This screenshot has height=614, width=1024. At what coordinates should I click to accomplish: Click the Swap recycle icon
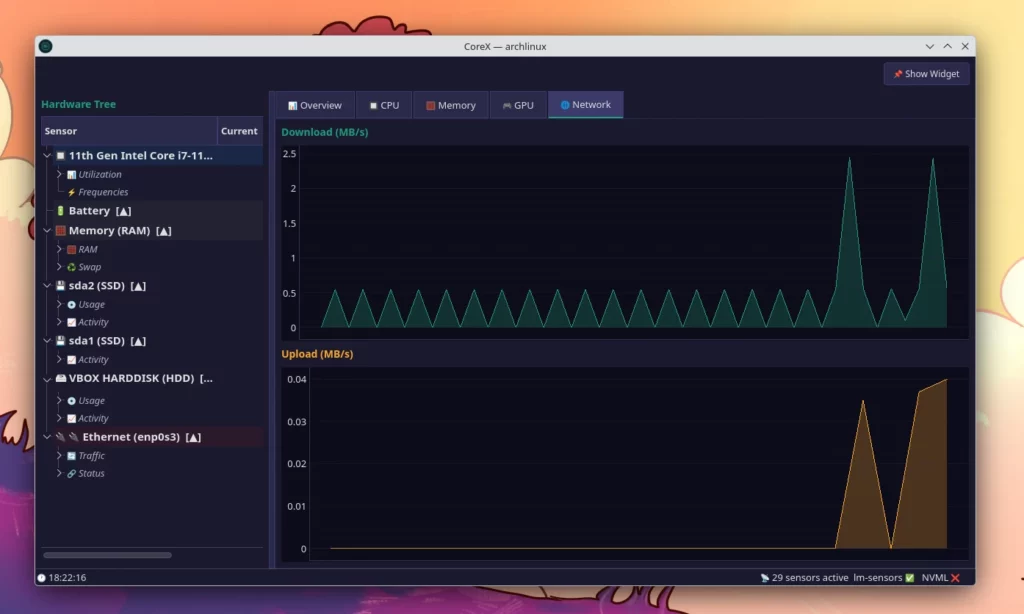pos(71,267)
